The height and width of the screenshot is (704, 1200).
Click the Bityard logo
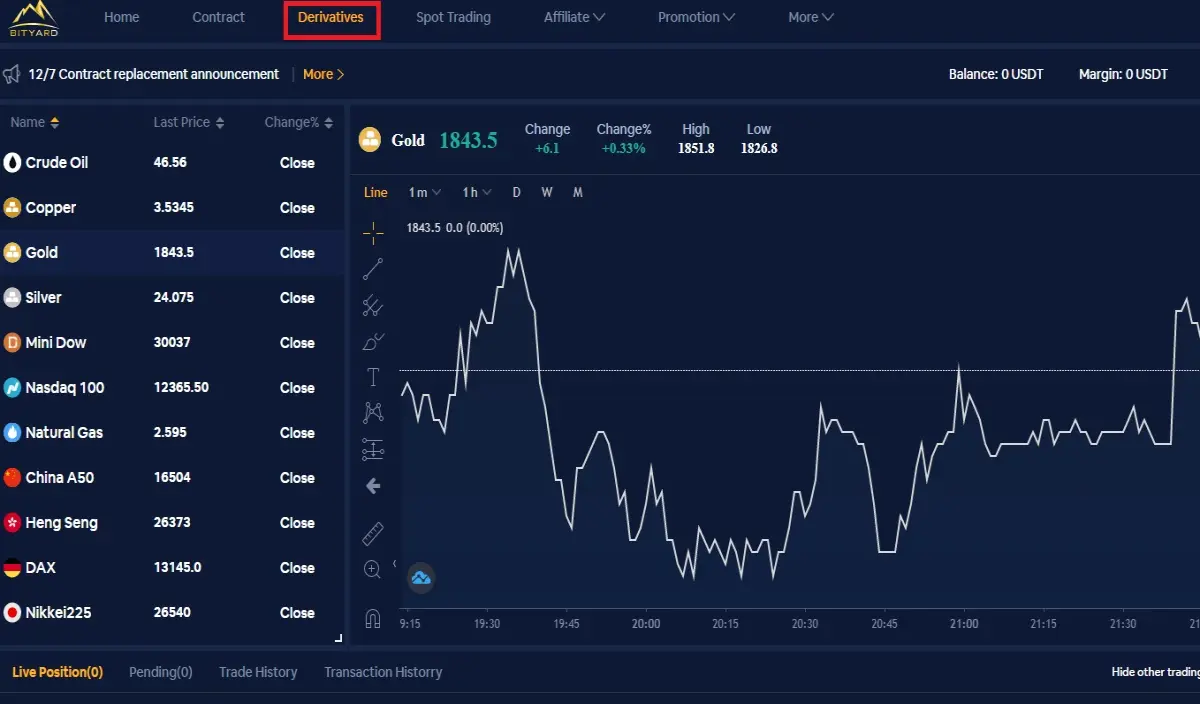[x=32, y=18]
